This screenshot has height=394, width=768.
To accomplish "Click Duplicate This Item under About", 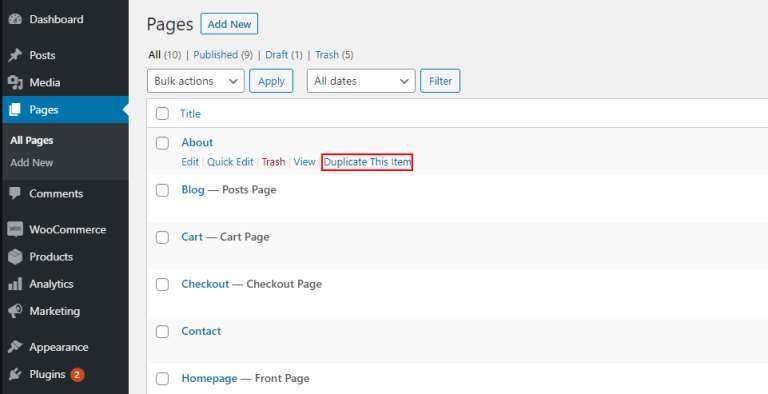I will [367, 162].
